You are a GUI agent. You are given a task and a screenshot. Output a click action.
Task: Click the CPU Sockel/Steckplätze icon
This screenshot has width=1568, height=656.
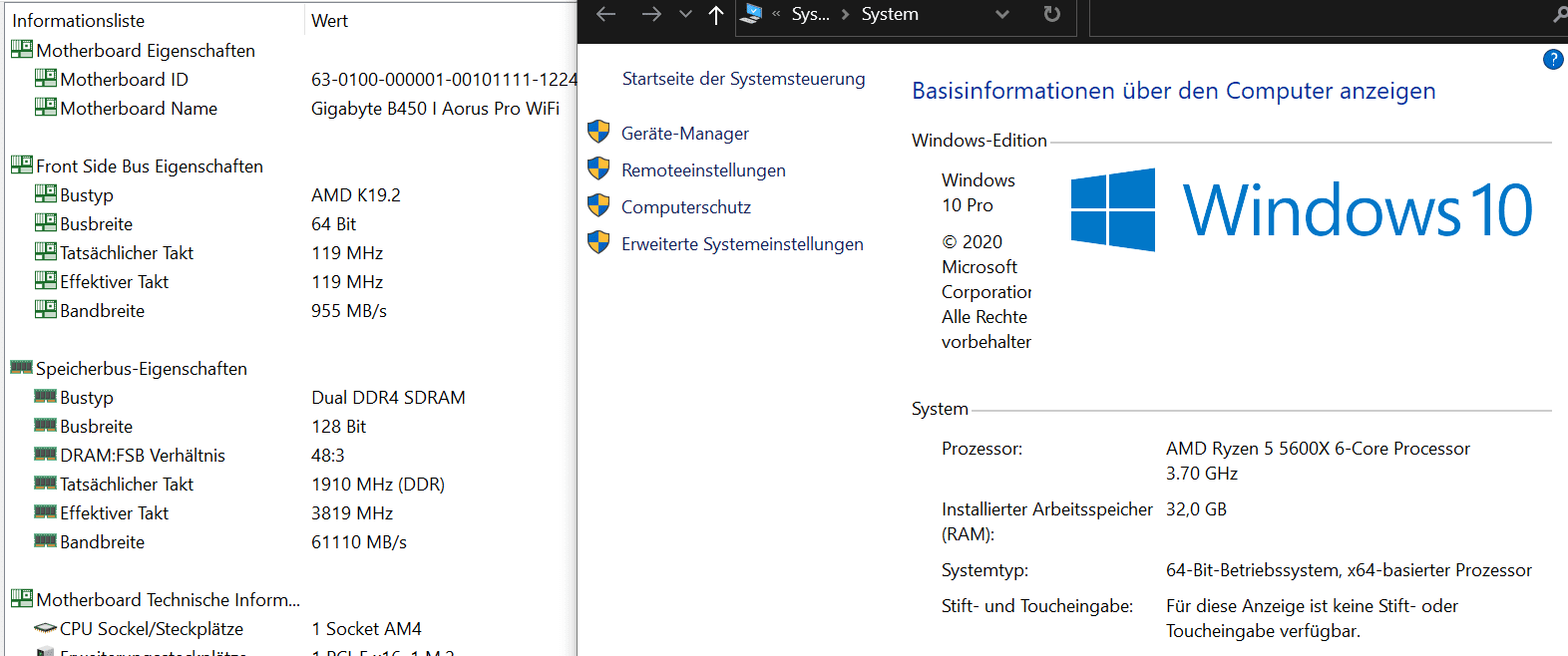(45, 628)
